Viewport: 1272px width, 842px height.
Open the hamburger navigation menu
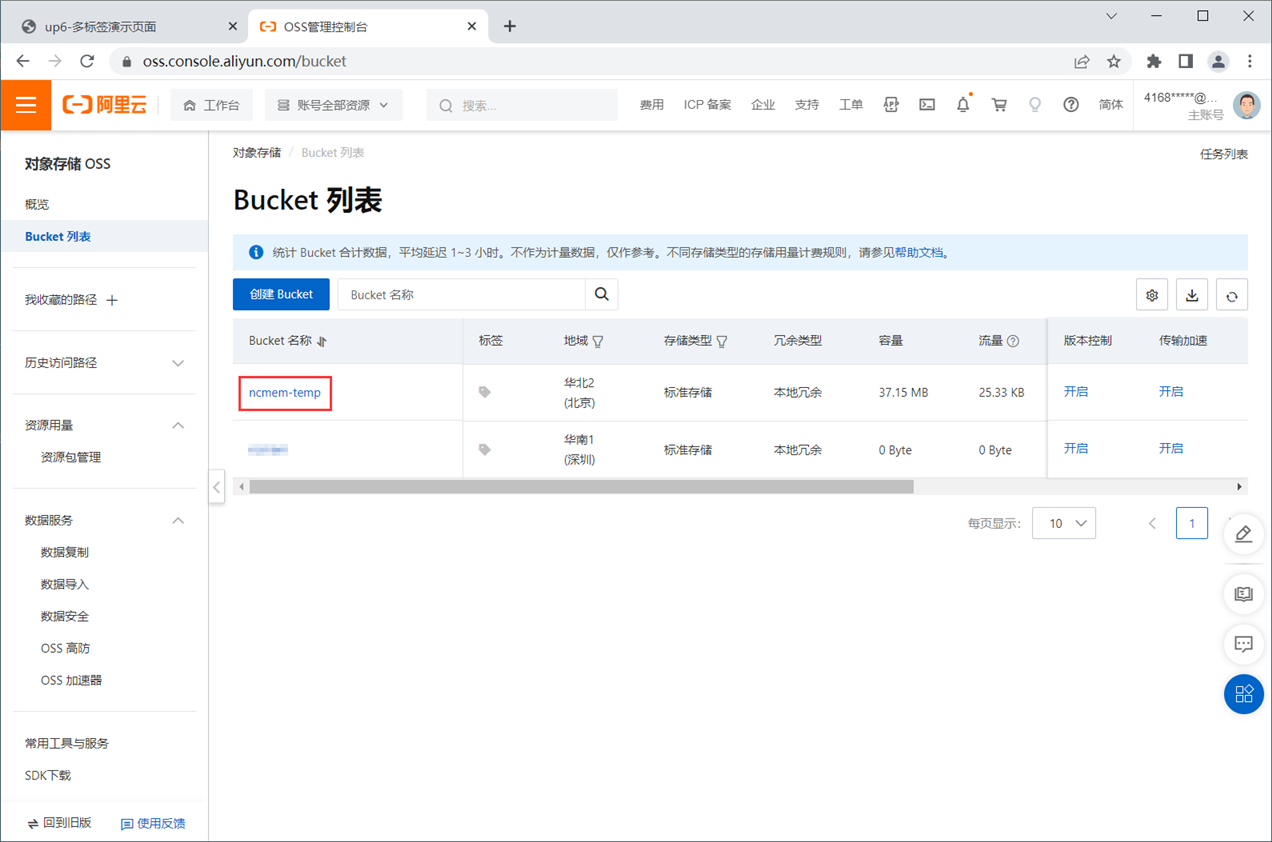click(x=26, y=105)
